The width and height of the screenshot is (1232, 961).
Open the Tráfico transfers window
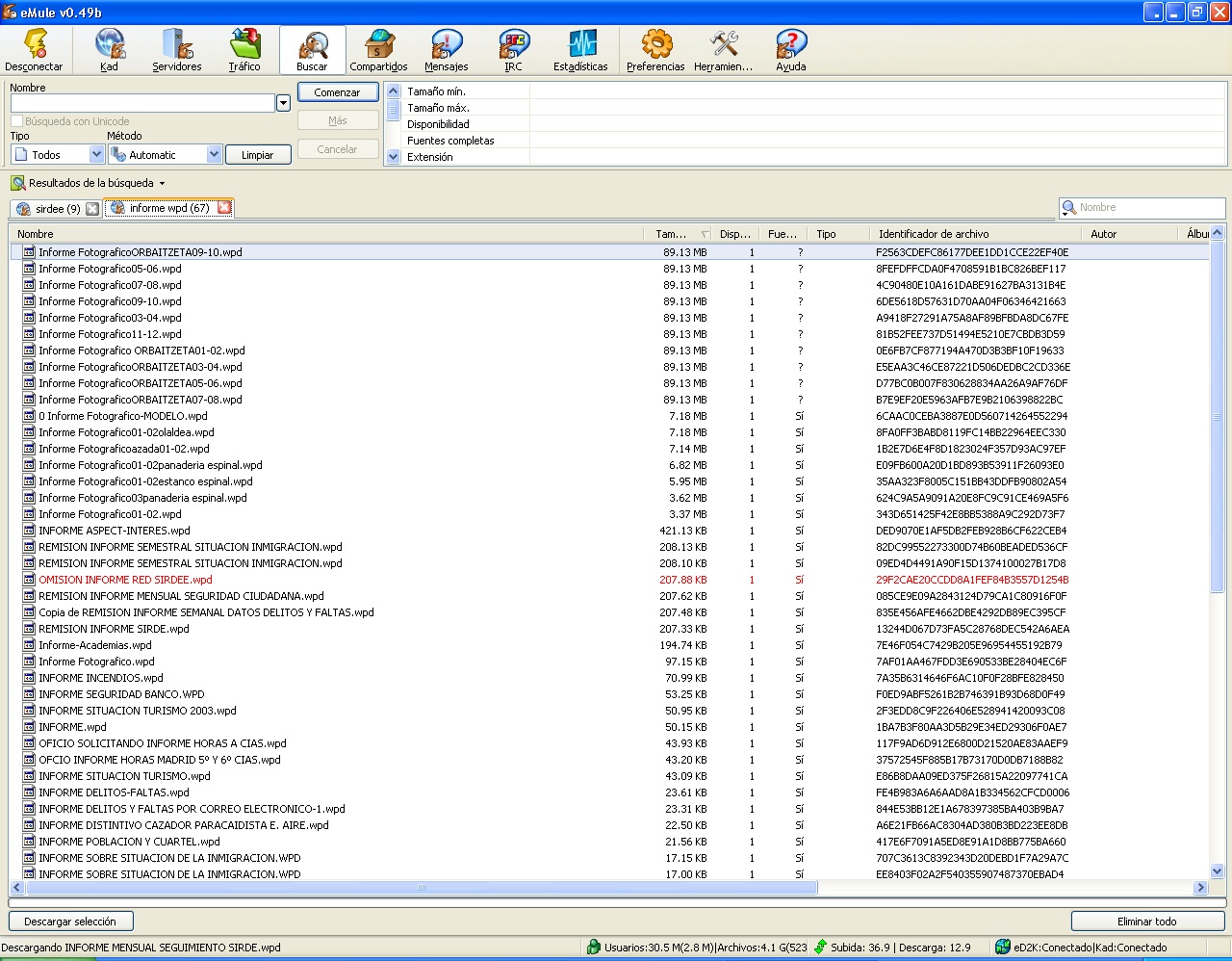coord(244,50)
